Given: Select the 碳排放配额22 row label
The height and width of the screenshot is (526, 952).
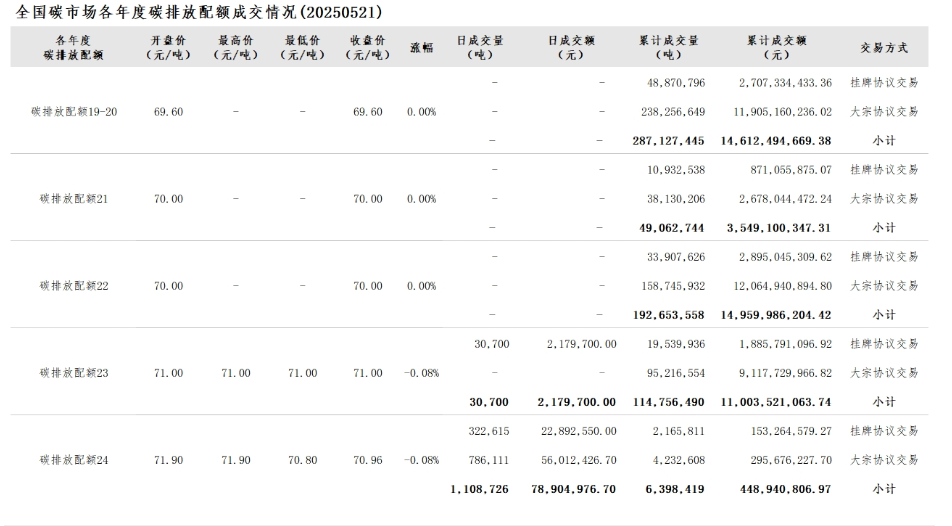Looking at the screenshot, I should (74, 286).
